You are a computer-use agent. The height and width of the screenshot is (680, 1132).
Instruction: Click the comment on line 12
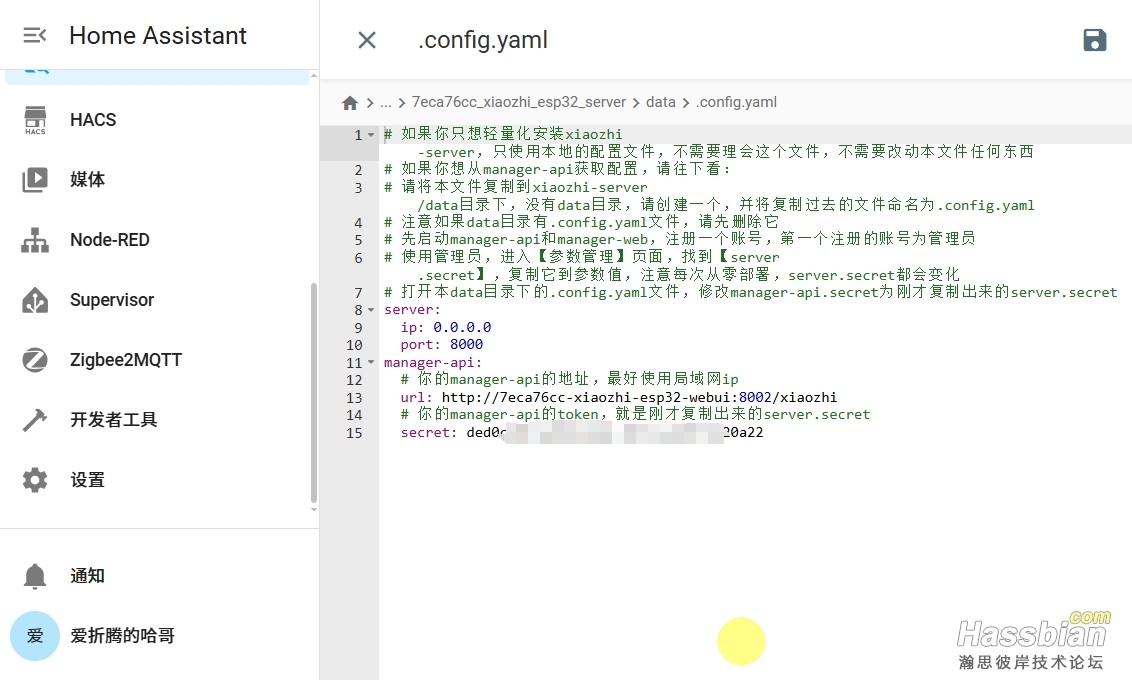tap(570, 380)
